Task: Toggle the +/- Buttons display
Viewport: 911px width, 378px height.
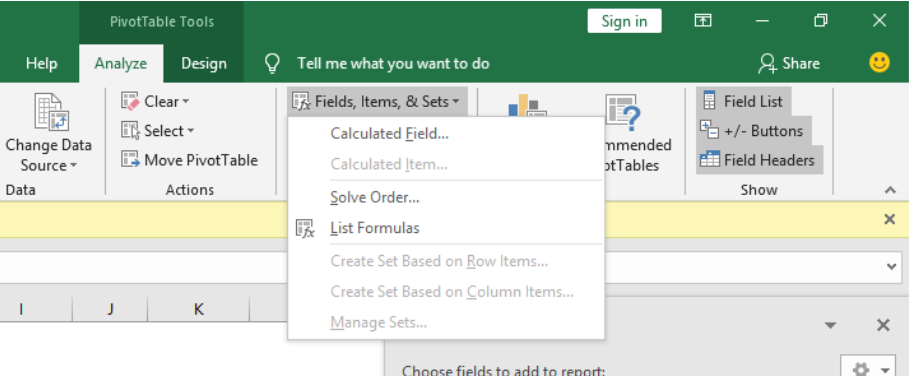Action: click(754, 131)
